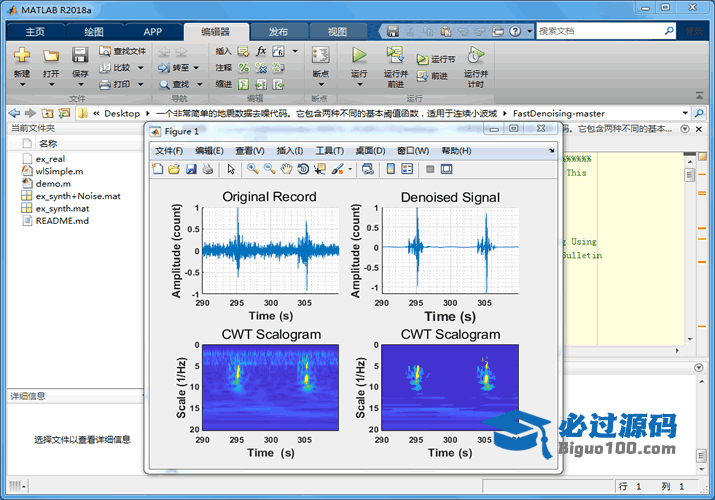Click the Save floppy disk icon in ribbon
715x500 pixels.
(x=80, y=55)
